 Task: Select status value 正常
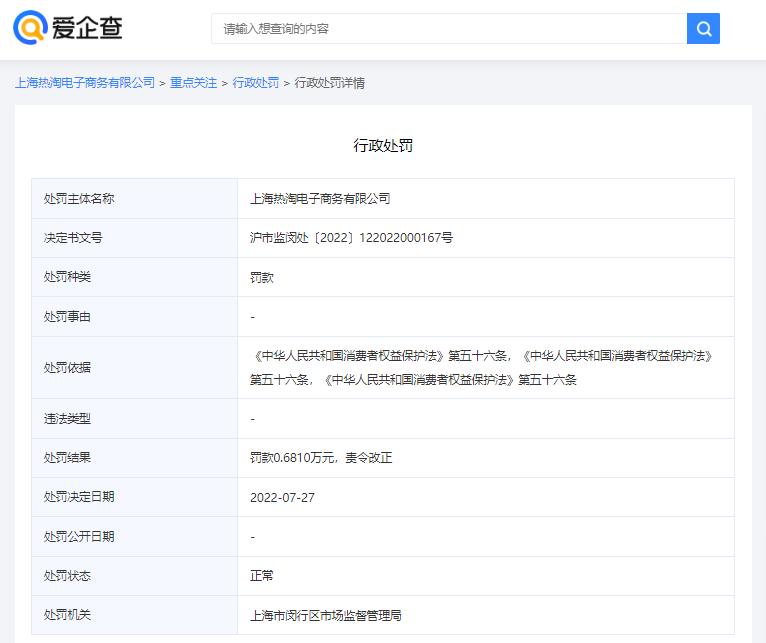pos(261,576)
